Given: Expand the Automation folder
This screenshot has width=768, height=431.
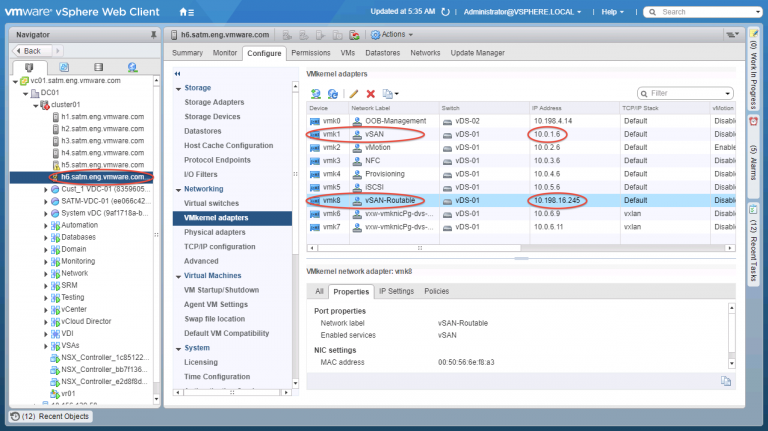Looking at the screenshot, I should point(46,225).
